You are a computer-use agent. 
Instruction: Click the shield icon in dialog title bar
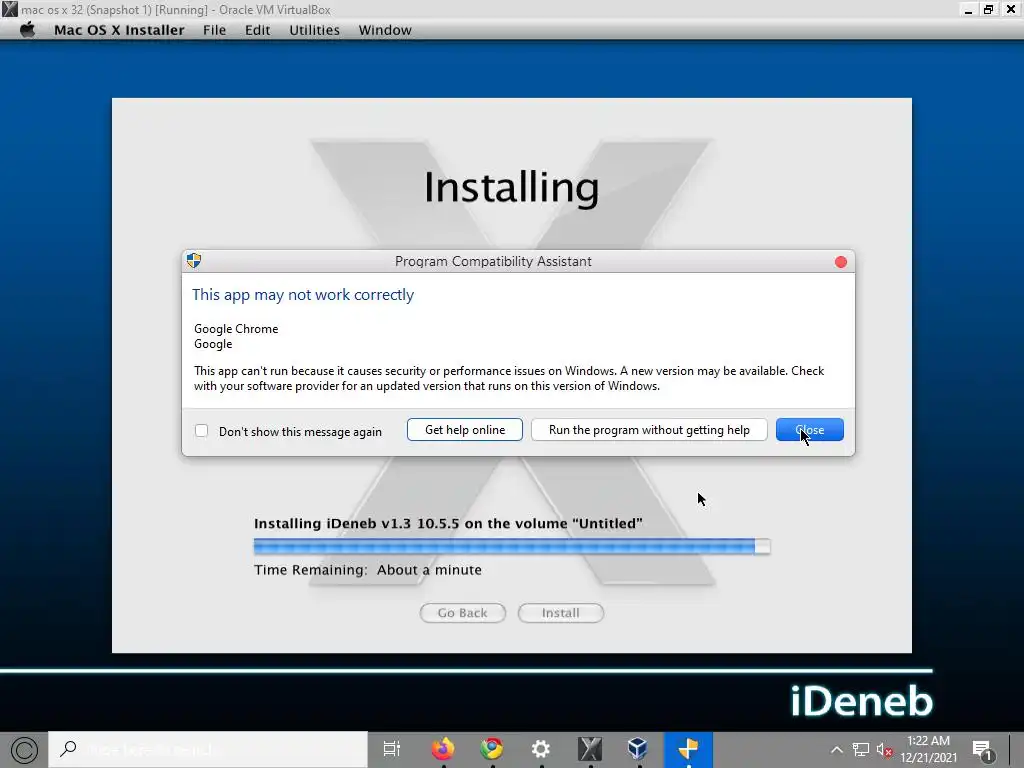194,261
